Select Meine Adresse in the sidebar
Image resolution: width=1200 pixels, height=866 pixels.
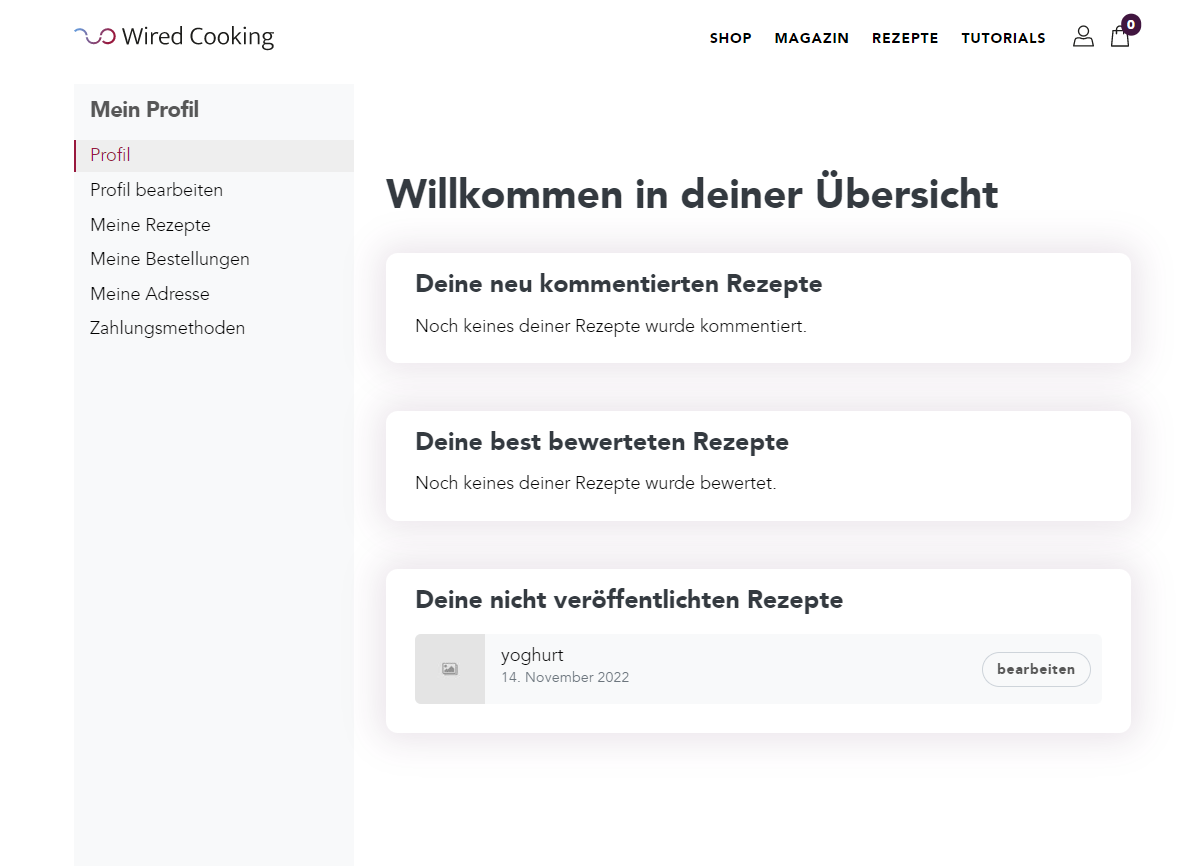coord(150,294)
